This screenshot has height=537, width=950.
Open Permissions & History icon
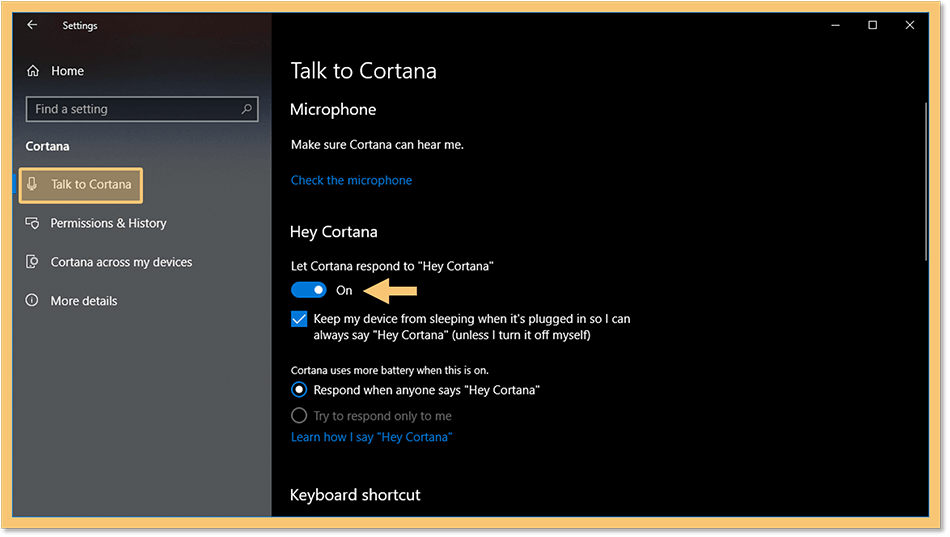point(32,223)
